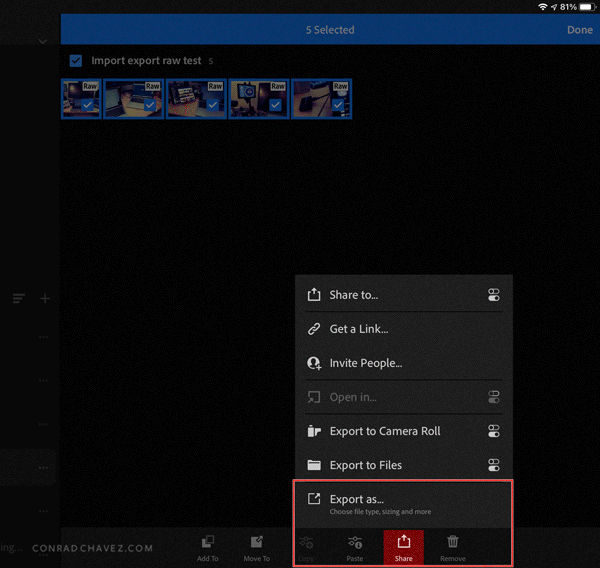Tap the third Raw photo thumbnail

(x=196, y=99)
